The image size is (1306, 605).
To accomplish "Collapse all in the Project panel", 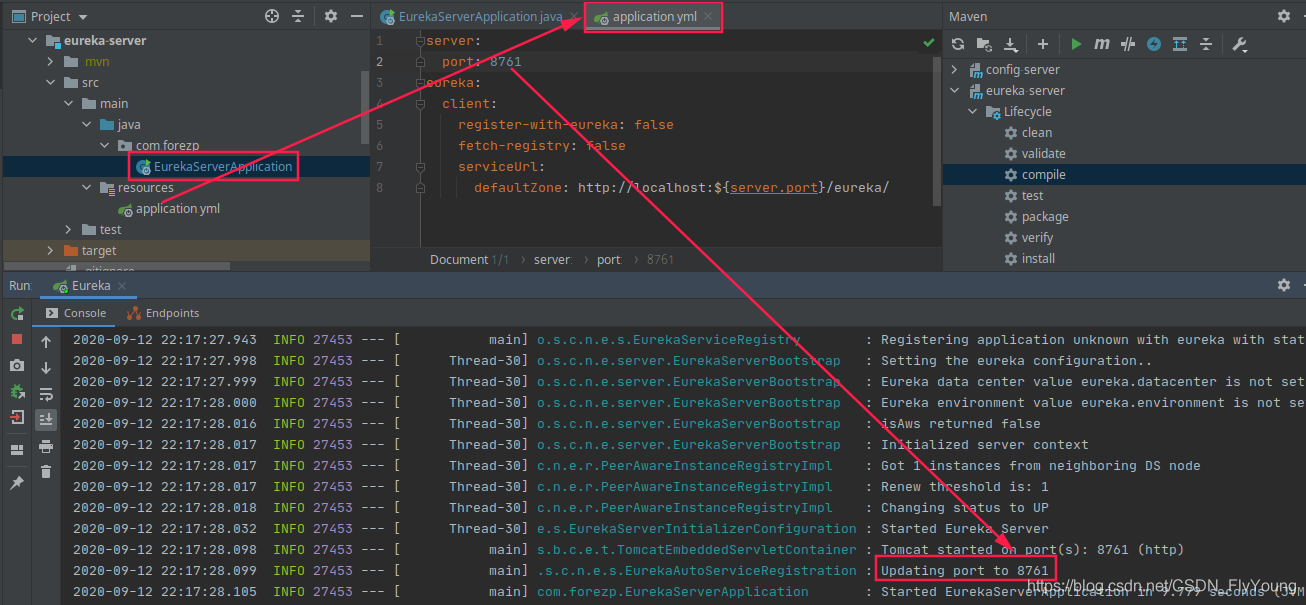I will click(298, 16).
